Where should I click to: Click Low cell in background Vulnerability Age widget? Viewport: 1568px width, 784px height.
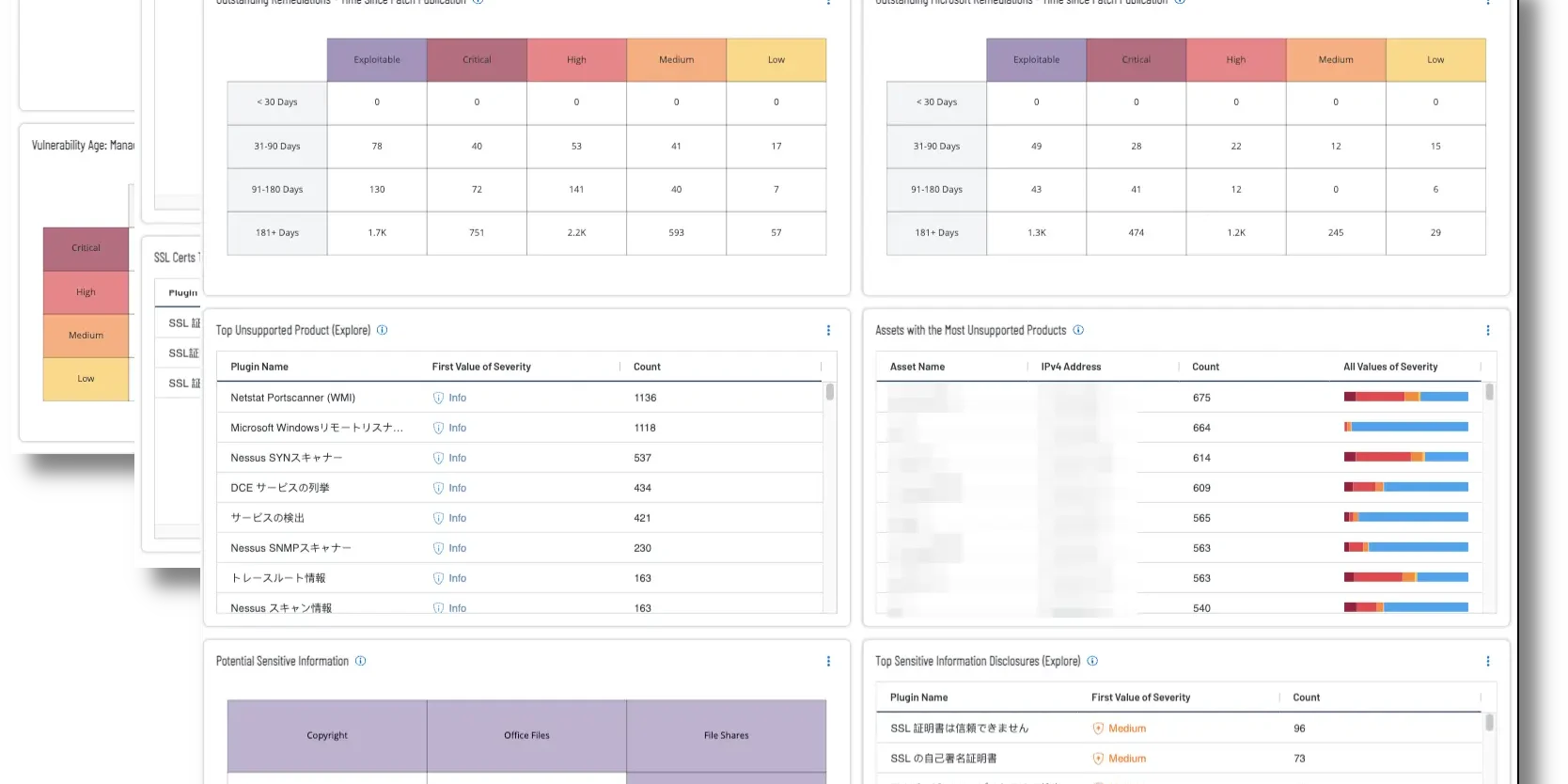coord(86,379)
